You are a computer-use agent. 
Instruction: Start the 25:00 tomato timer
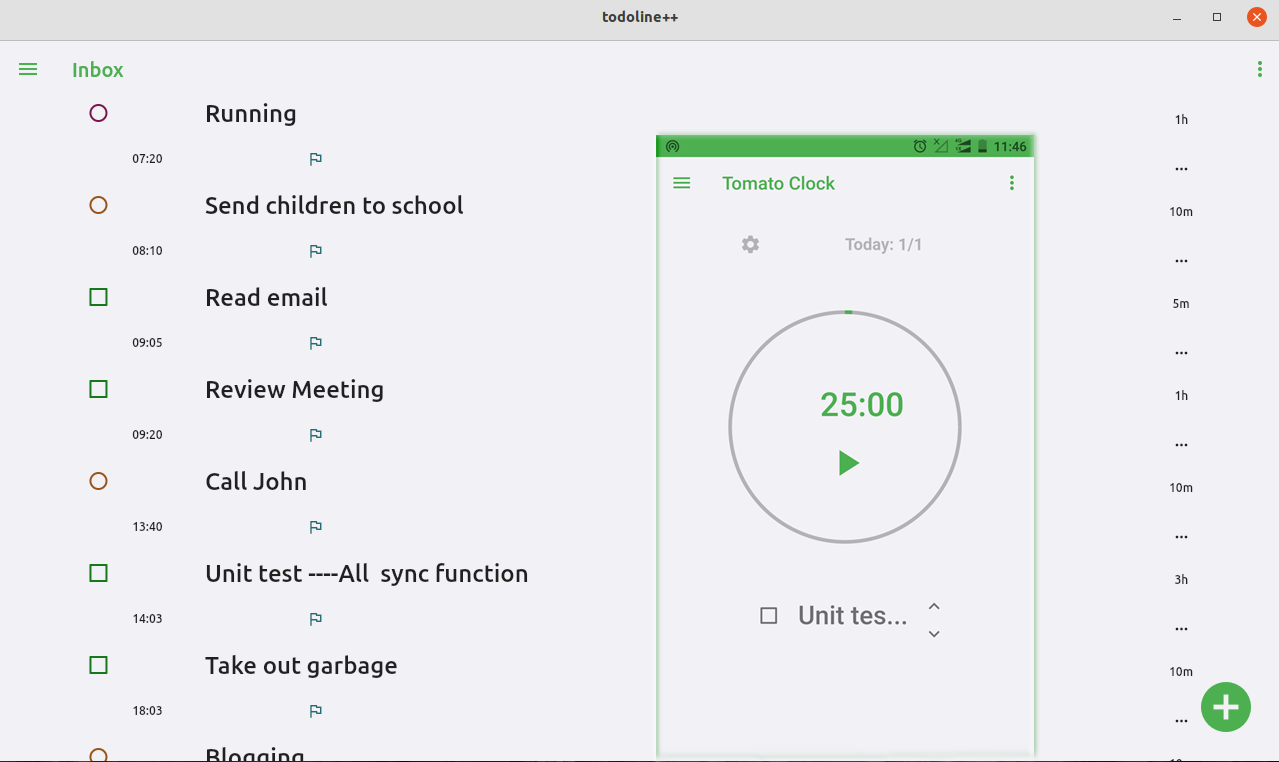(x=848, y=462)
